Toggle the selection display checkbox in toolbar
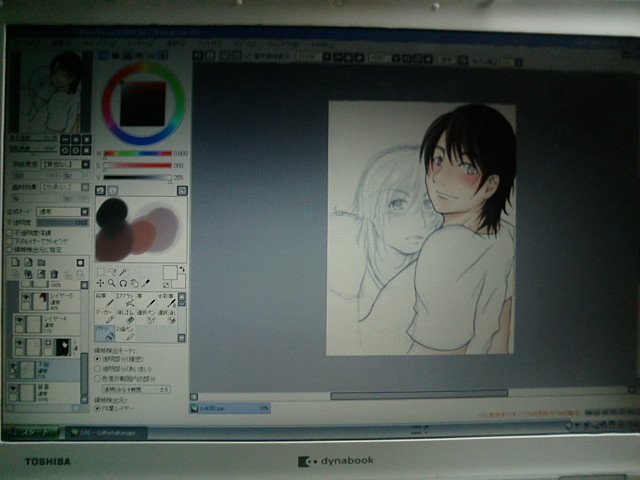This screenshot has width=640, height=480. [248, 56]
